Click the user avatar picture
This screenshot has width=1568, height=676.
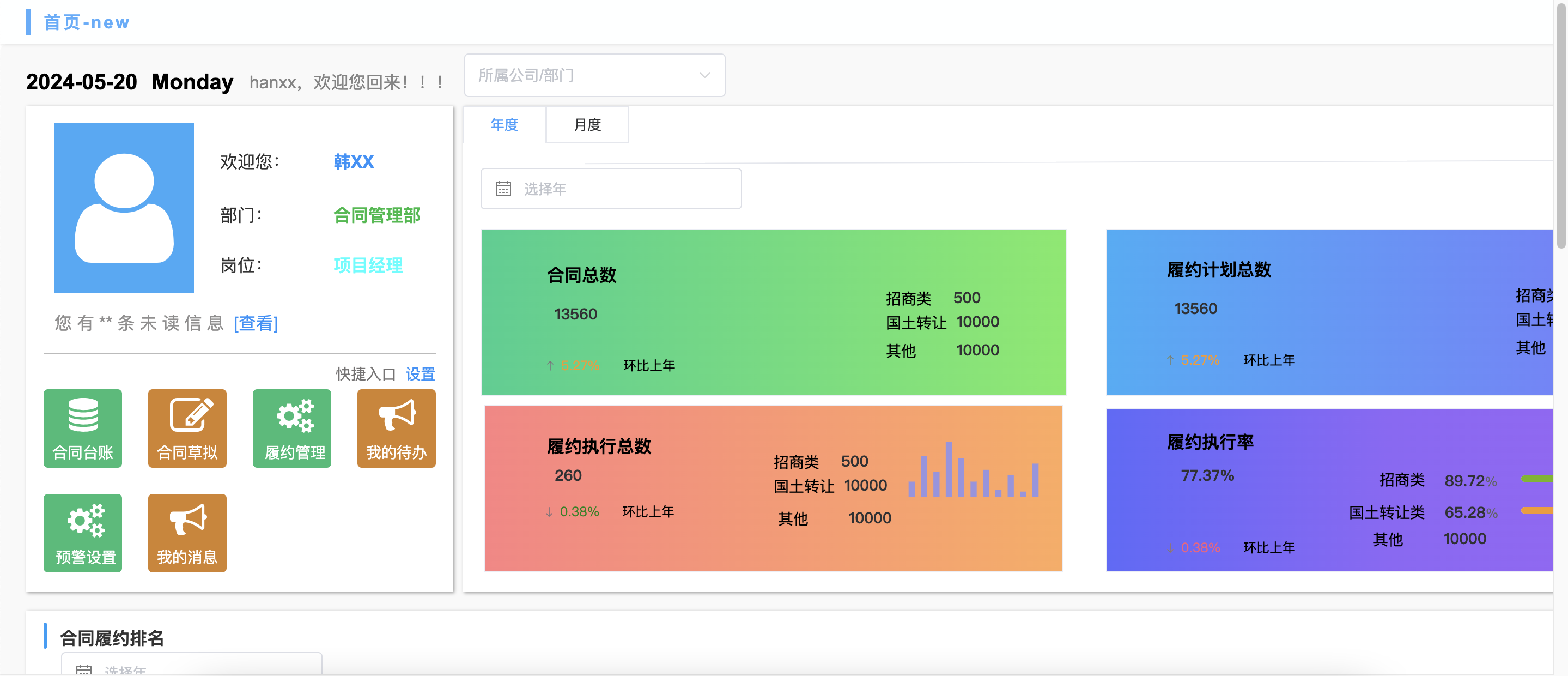124,208
